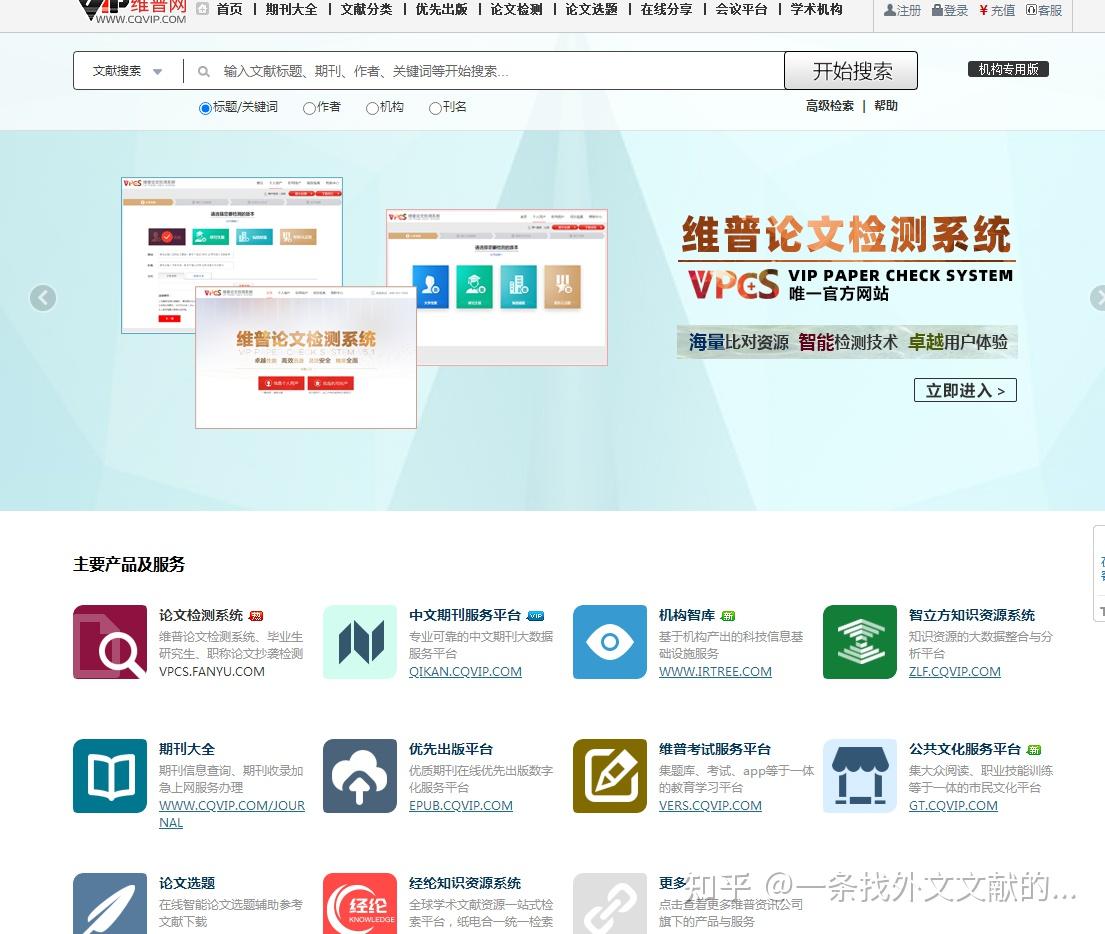This screenshot has width=1105, height=934.
Task: Open 论文选题 in top navigation
Action: pyautogui.click(x=591, y=9)
